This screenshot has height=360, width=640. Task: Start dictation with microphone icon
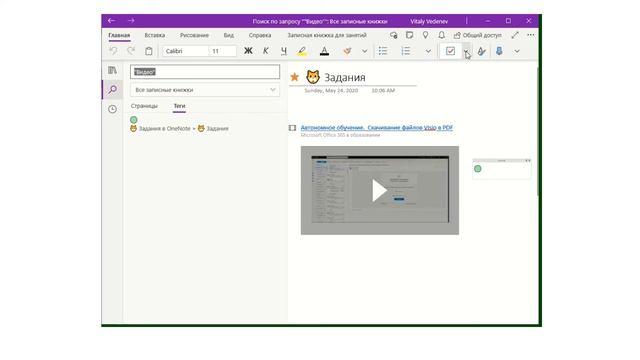click(499, 51)
